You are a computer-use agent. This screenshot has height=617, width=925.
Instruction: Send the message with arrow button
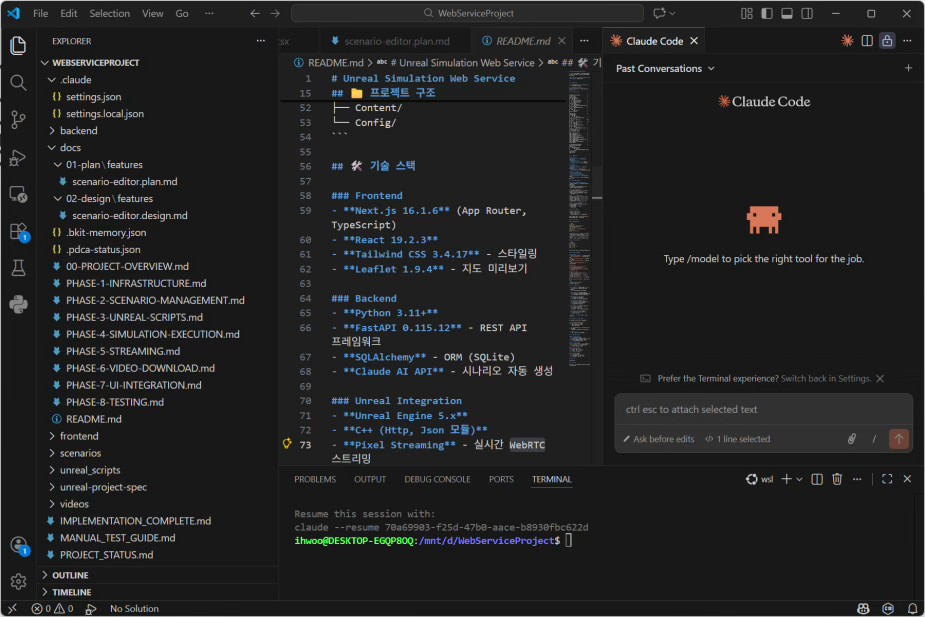(898, 439)
